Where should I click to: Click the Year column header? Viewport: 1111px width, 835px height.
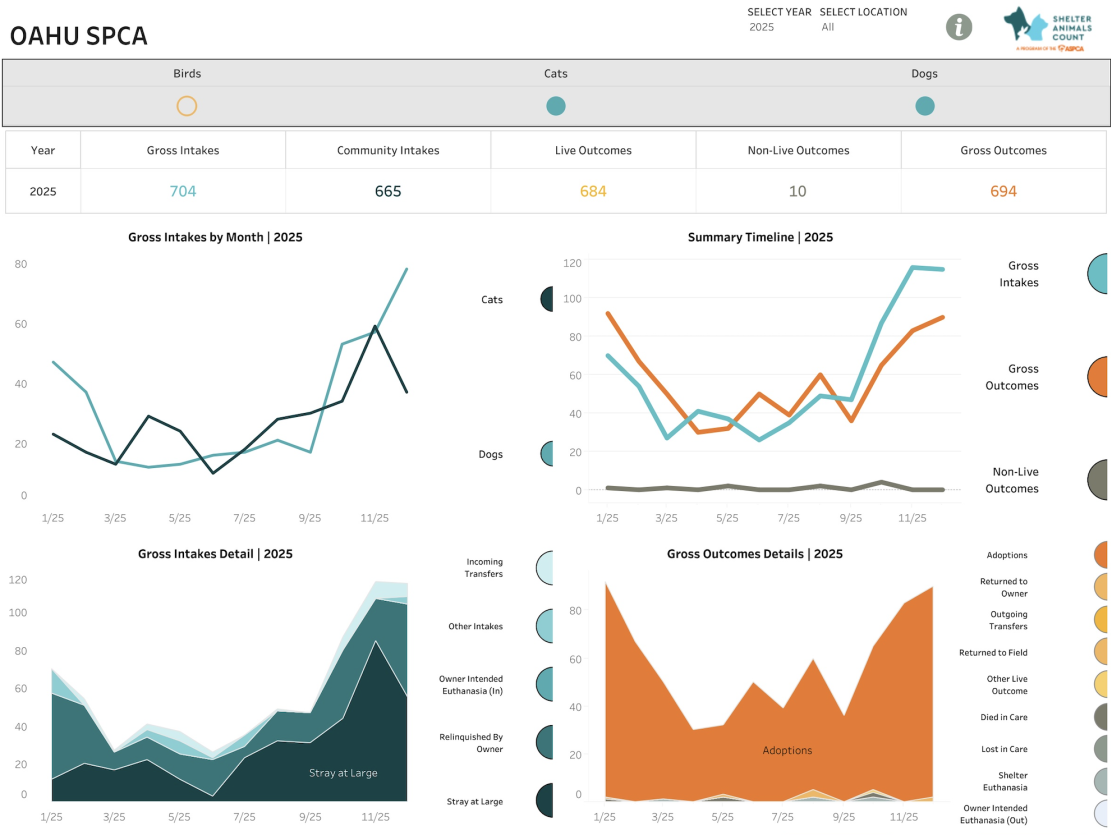[x=43, y=150]
